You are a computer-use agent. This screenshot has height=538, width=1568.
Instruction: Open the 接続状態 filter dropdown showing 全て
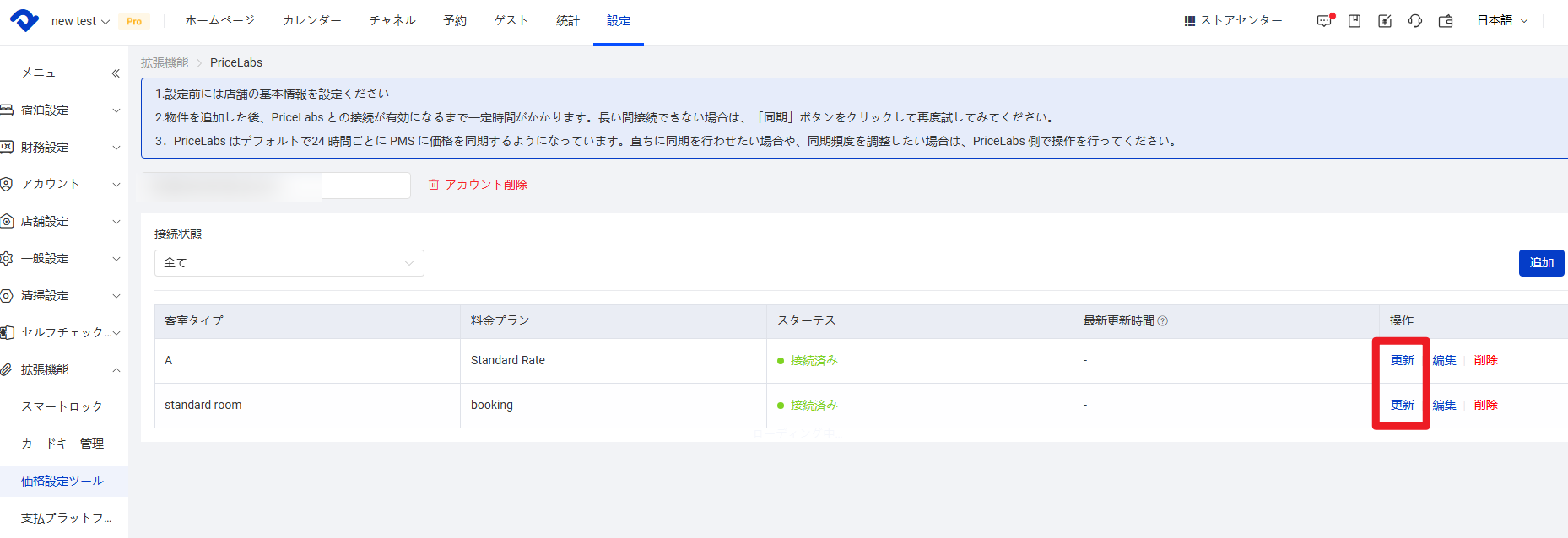pos(289,263)
